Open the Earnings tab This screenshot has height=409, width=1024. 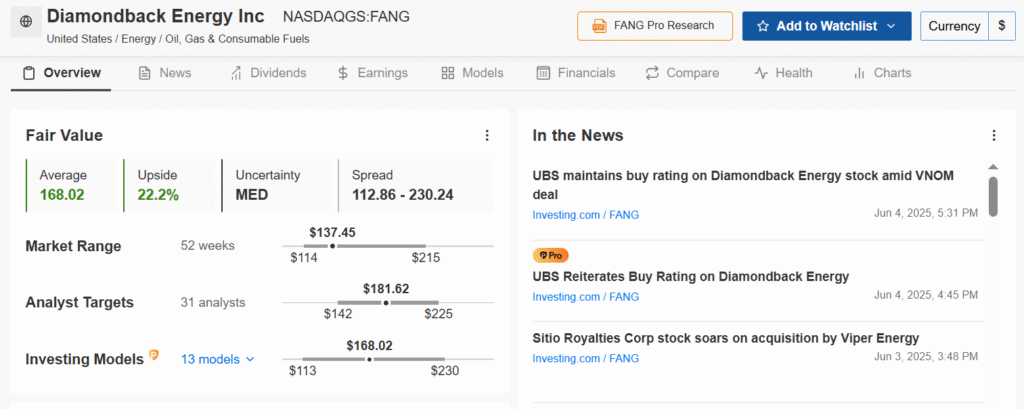[x=372, y=73]
